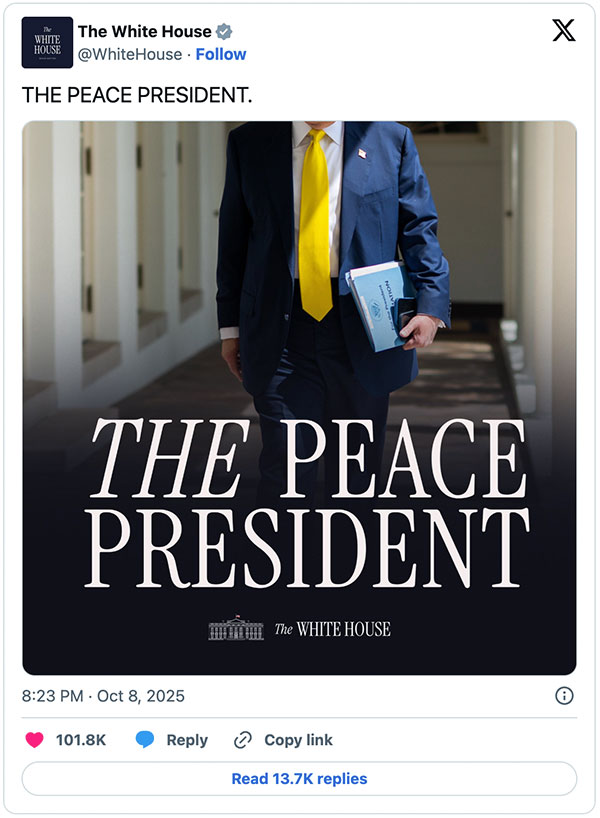Click the White House building logo in image
The height and width of the screenshot is (818, 600).
(235, 628)
